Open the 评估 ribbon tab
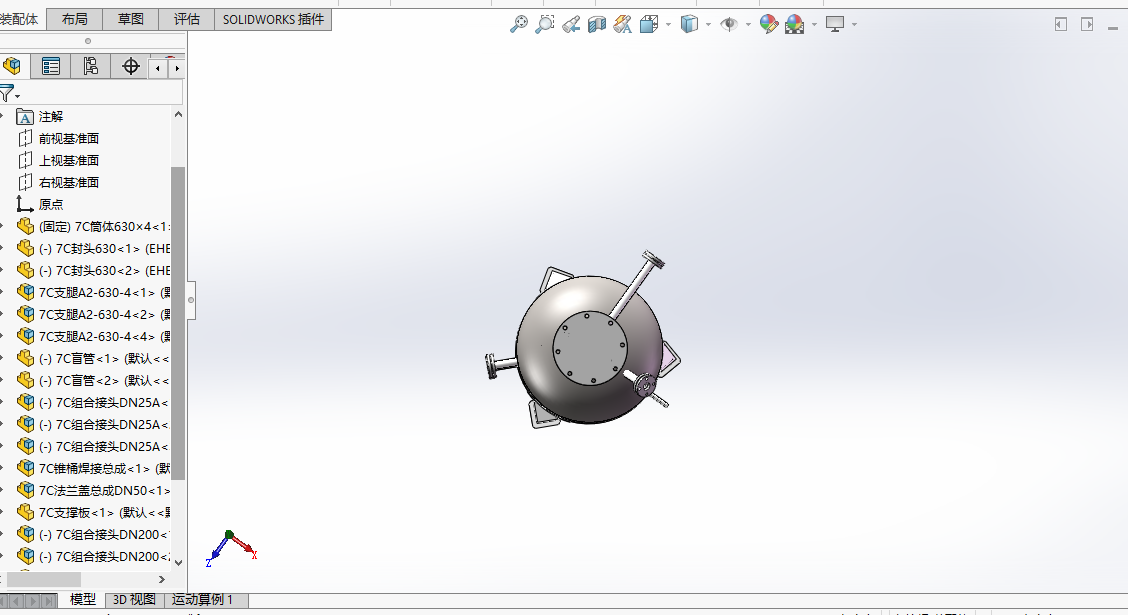1128x615 pixels. tap(186, 19)
